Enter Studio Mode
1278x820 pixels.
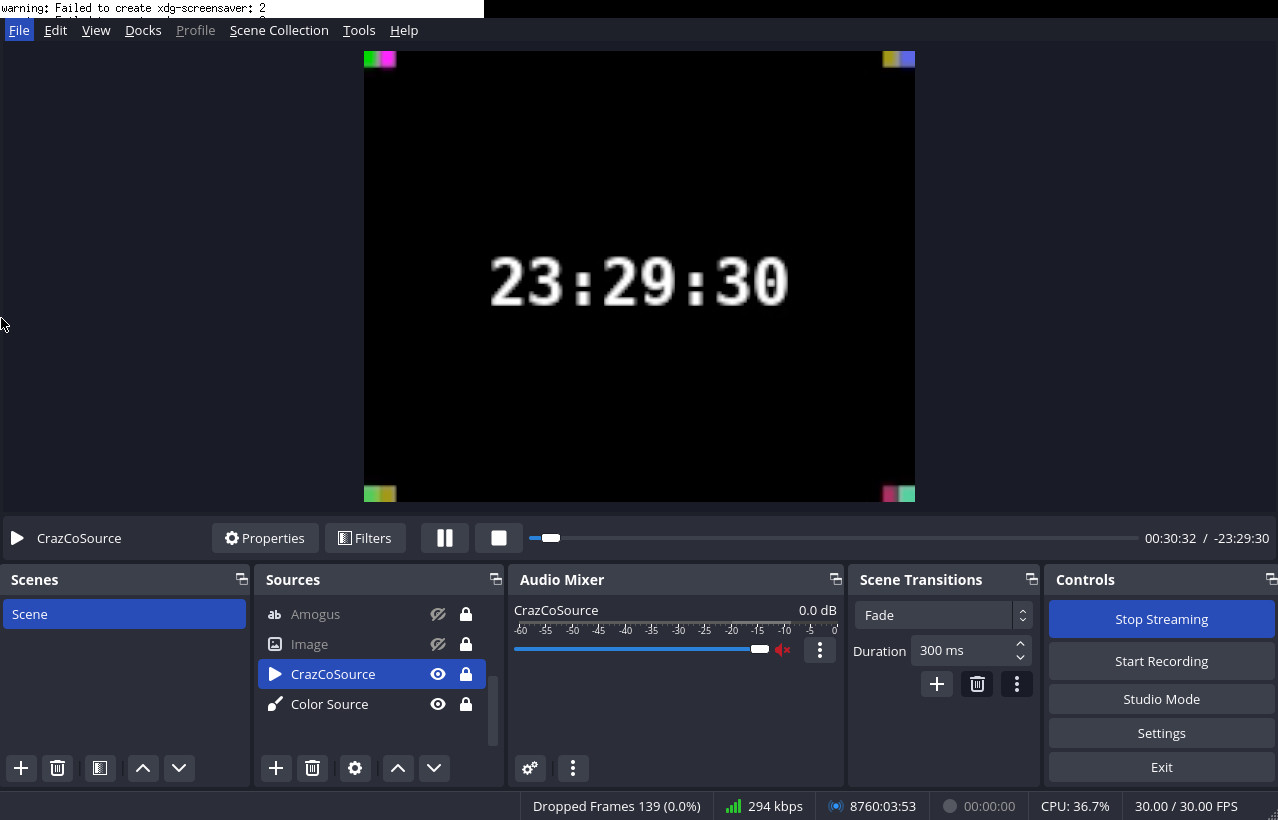click(x=1161, y=699)
